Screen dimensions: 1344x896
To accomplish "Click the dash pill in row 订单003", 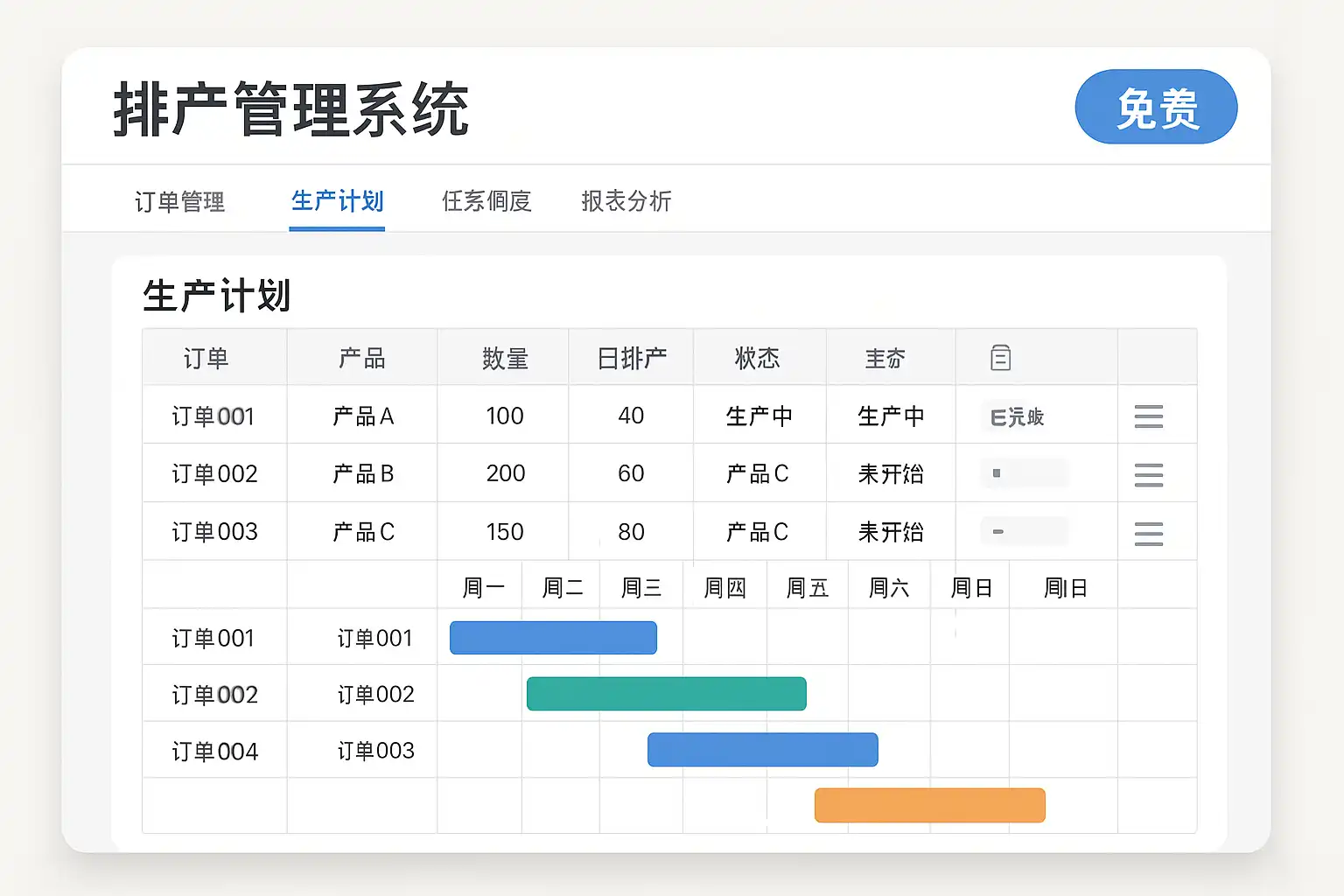I will [1024, 531].
